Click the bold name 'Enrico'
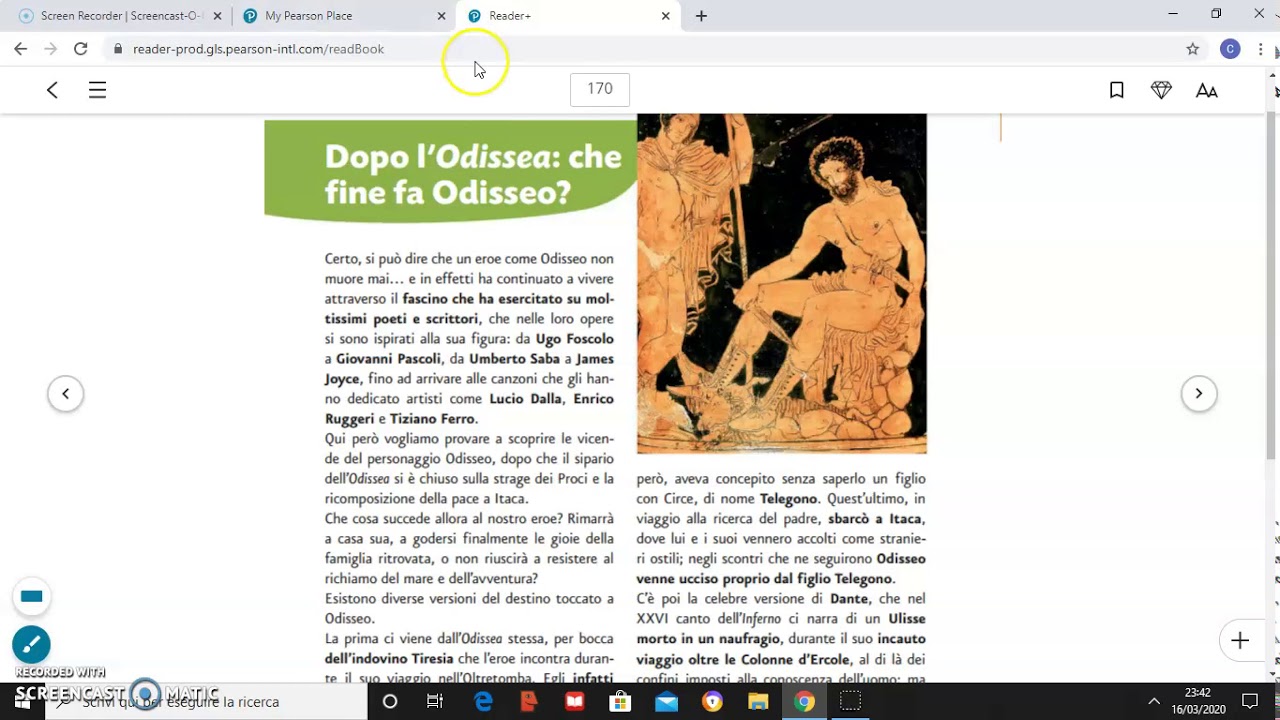This screenshot has height=720, width=1280. point(594,399)
